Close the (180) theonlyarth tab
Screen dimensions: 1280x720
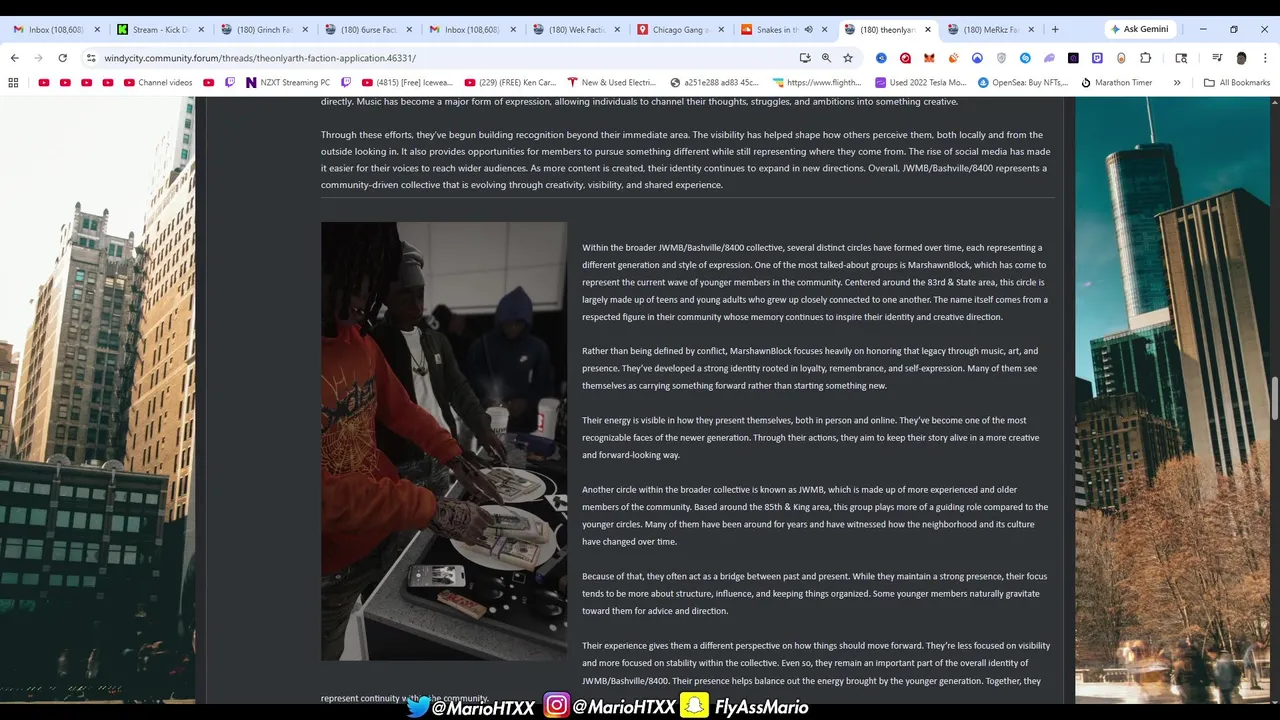point(928,30)
